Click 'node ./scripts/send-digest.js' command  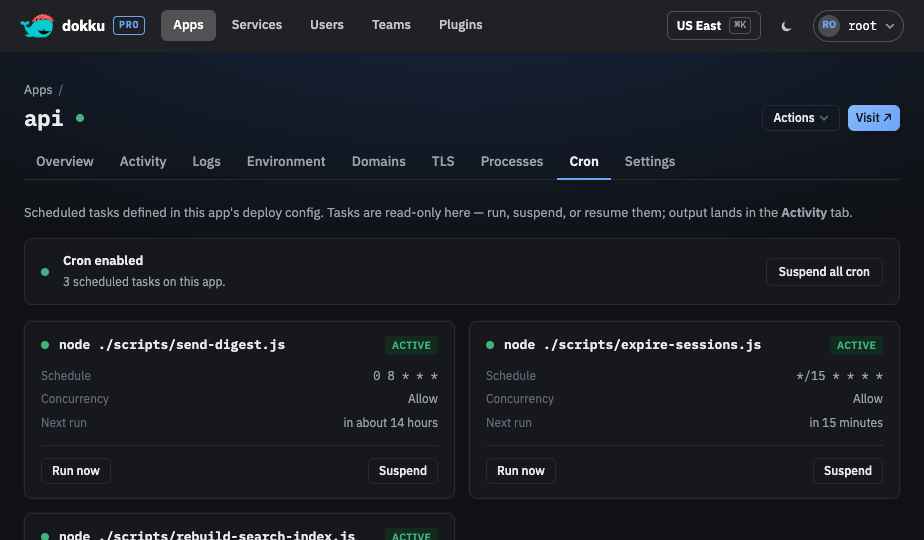171,345
